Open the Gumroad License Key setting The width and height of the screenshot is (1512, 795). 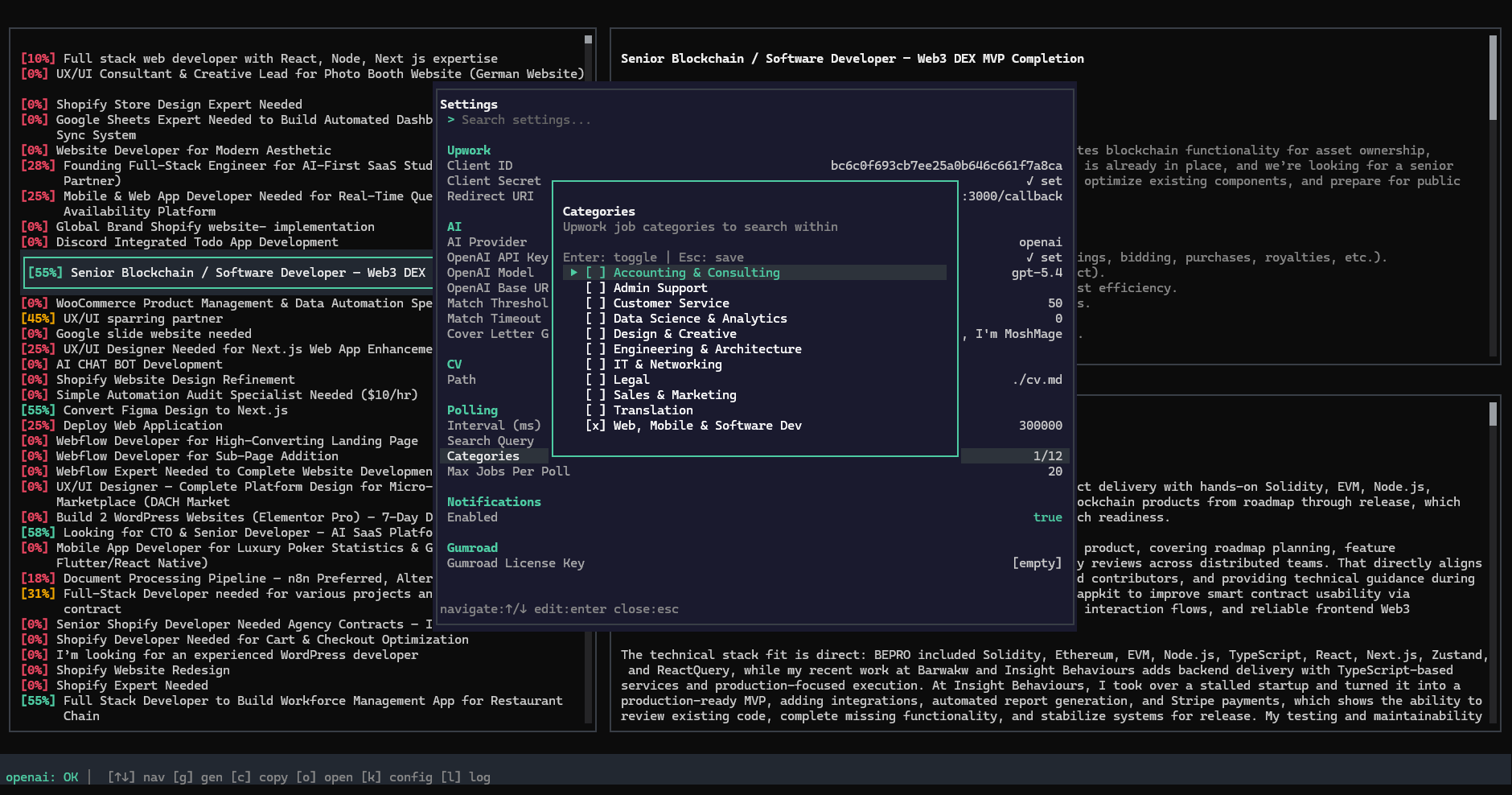point(516,563)
